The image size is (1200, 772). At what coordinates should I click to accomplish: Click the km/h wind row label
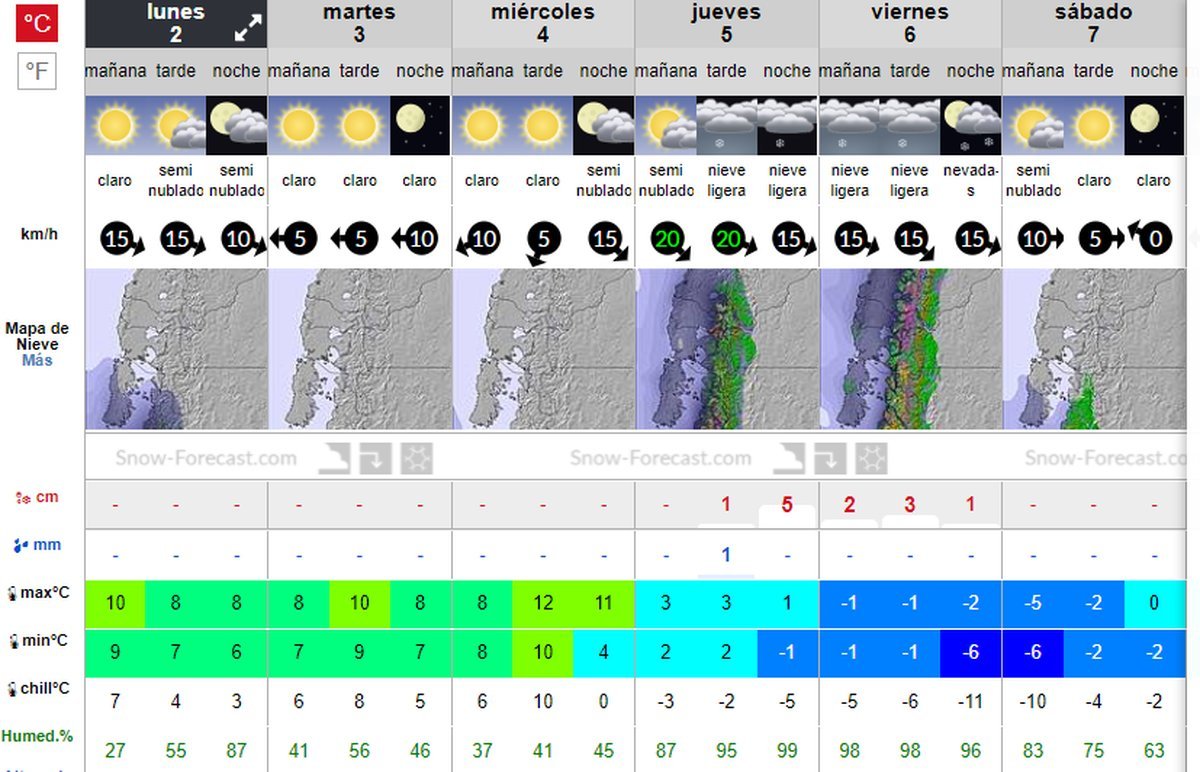click(x=38, y=234)
